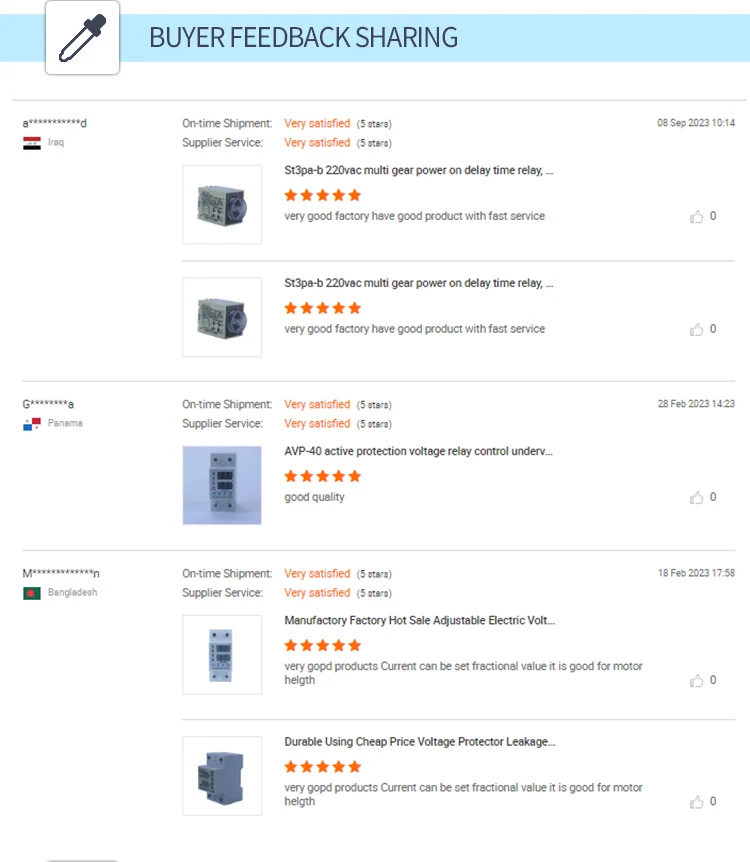Open second St3pa-b 220vac time relay link

tap(418, 283)
